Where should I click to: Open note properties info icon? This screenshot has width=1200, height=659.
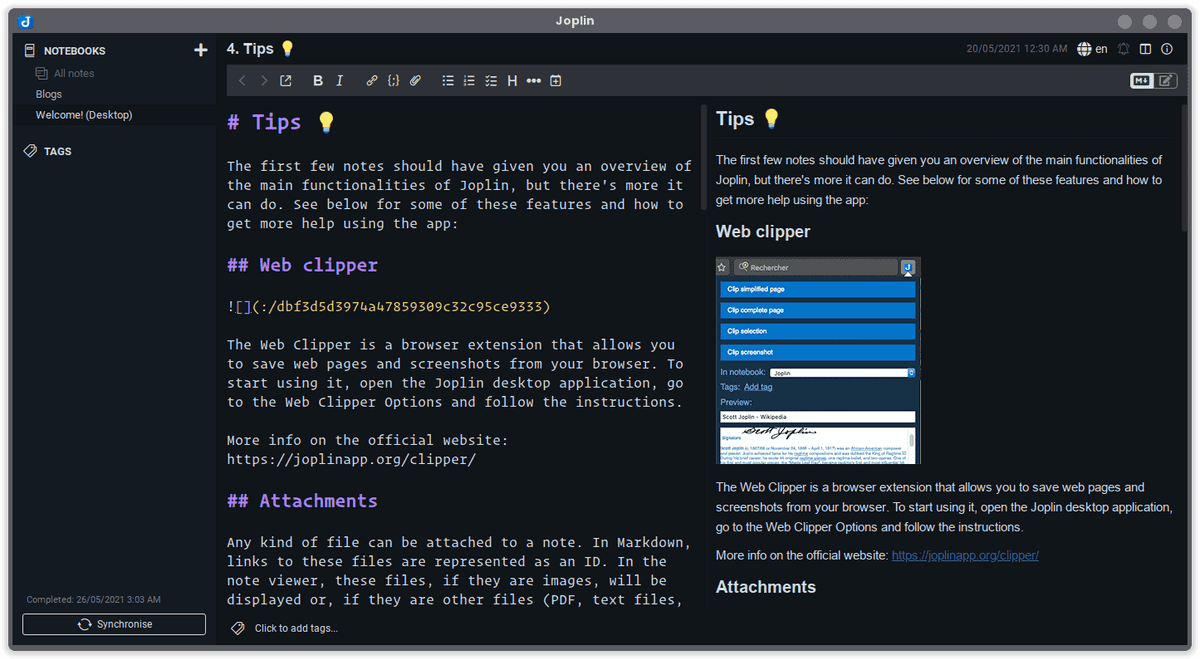(1167, 49)
